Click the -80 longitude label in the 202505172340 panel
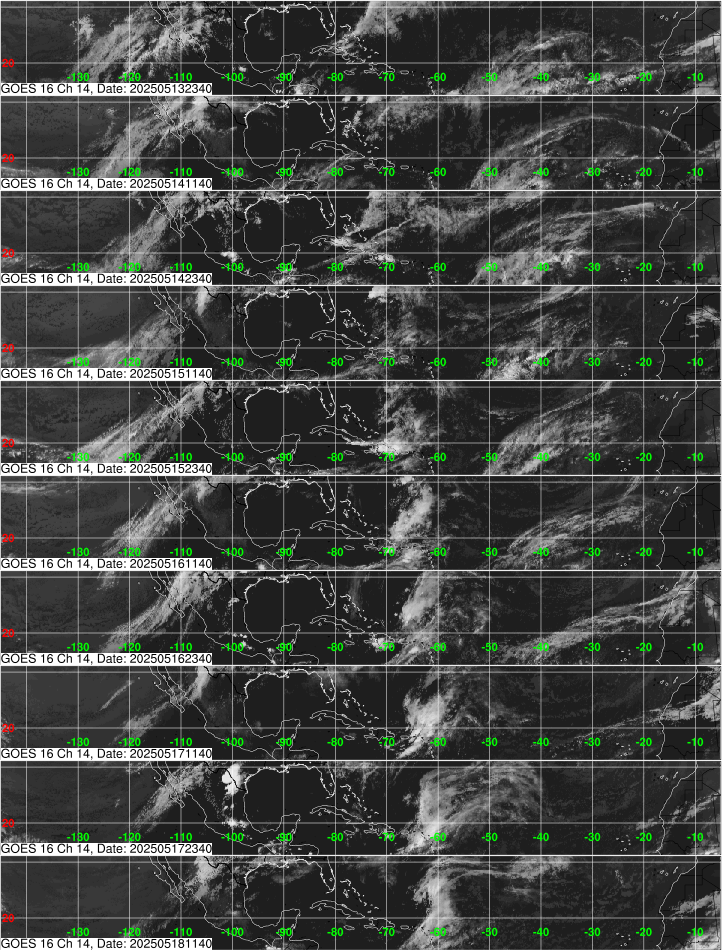722x950 pixels. [x=334, y=837]
